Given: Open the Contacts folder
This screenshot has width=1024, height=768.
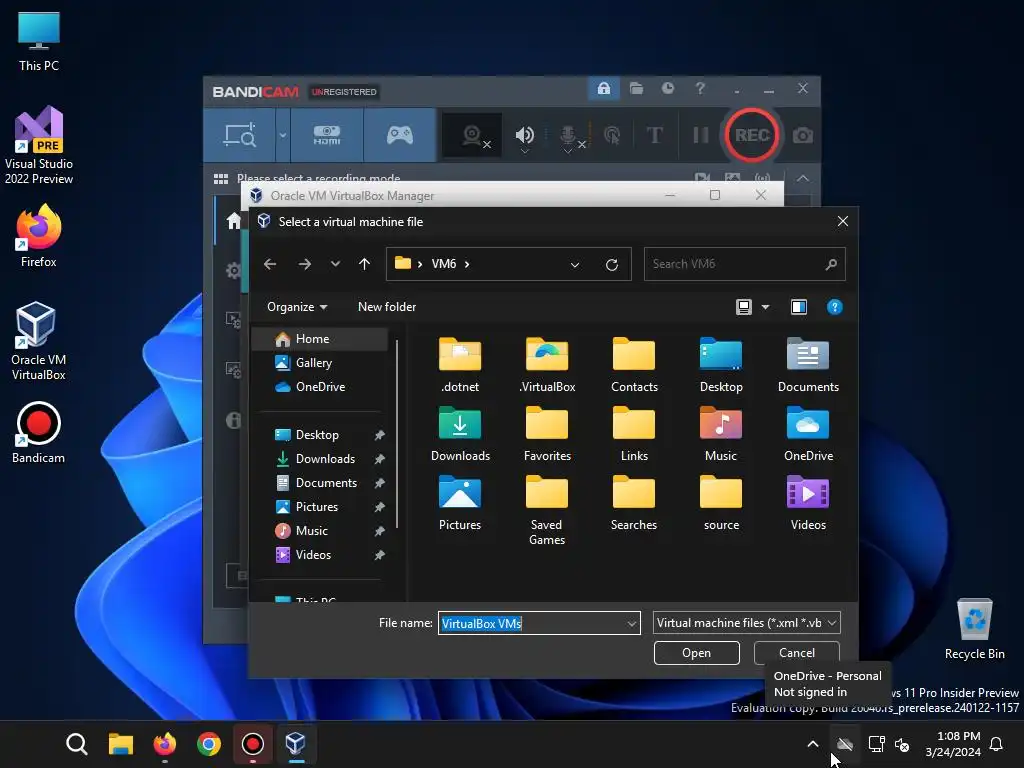Looking at the screenshot, I should 634,364.
